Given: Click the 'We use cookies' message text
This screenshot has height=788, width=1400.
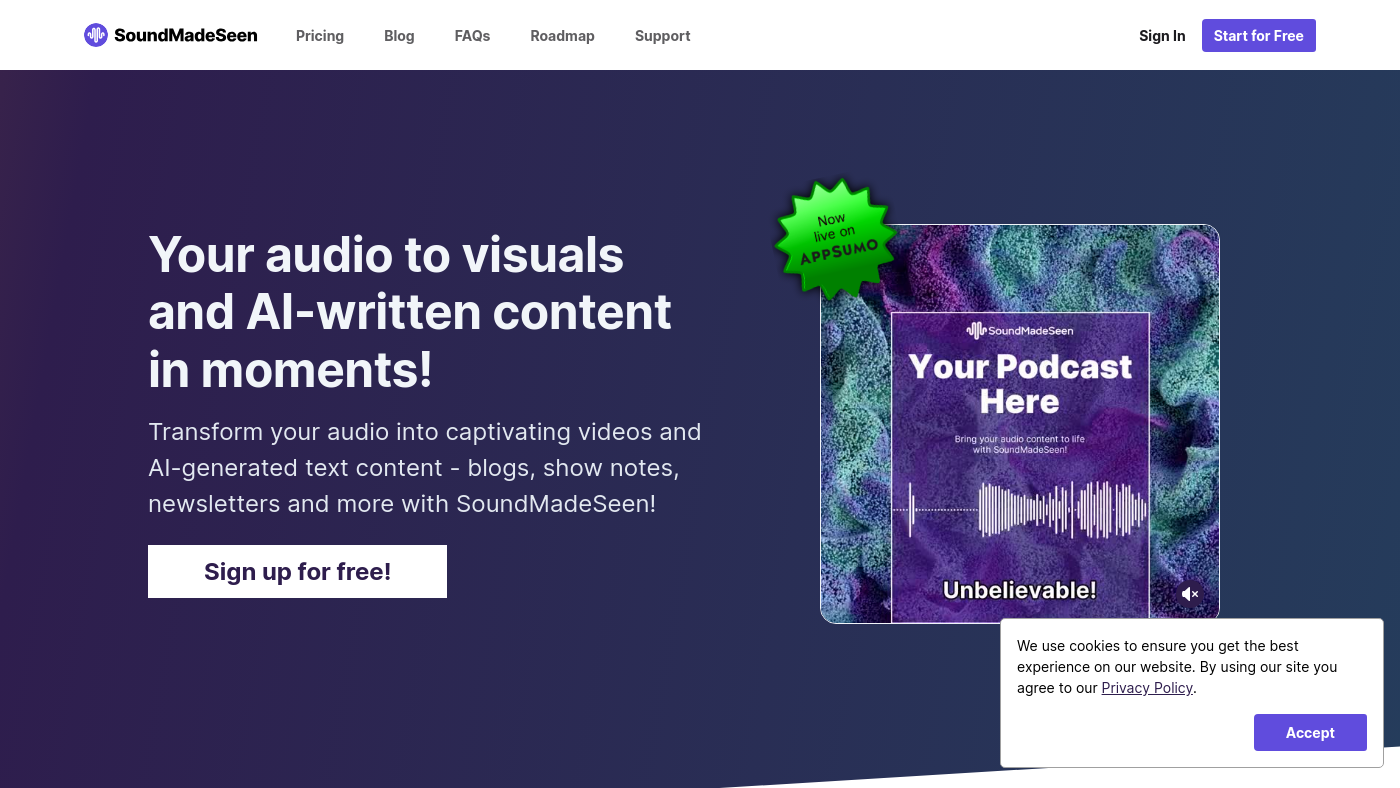Looking at the screenshot, I should point(1177,667).
